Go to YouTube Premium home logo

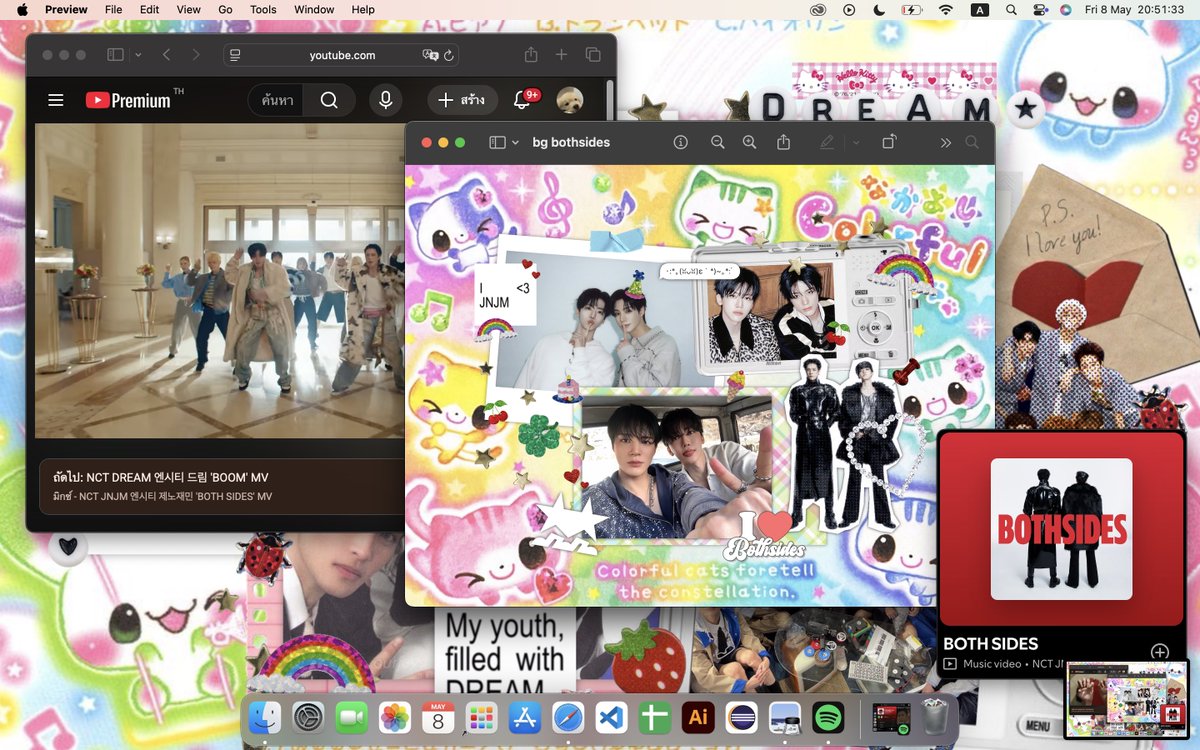(128, 100)
